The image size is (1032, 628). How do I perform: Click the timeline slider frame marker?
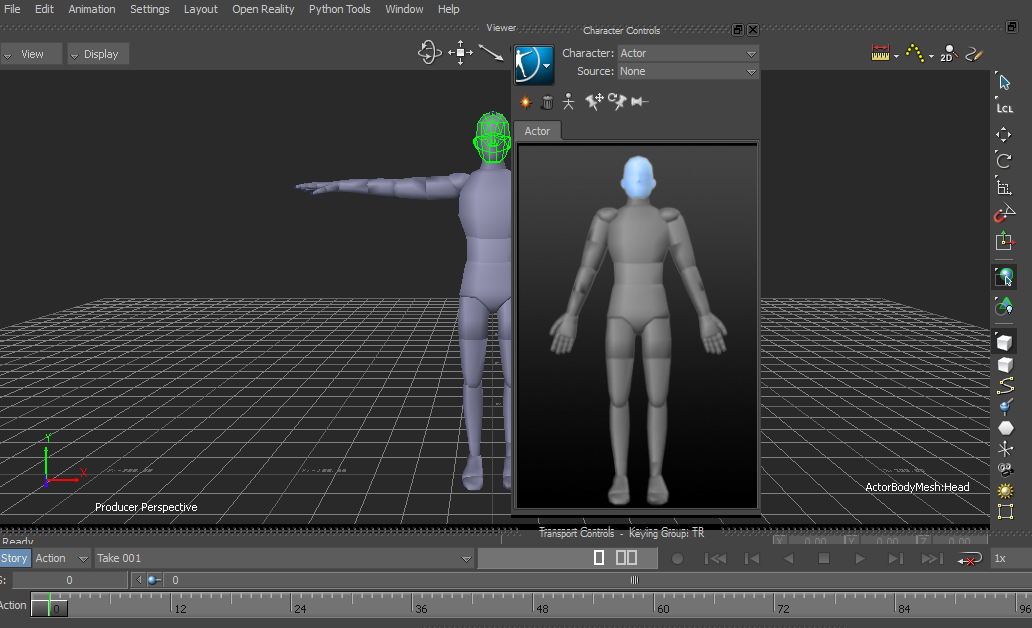[x=50, y=607]
